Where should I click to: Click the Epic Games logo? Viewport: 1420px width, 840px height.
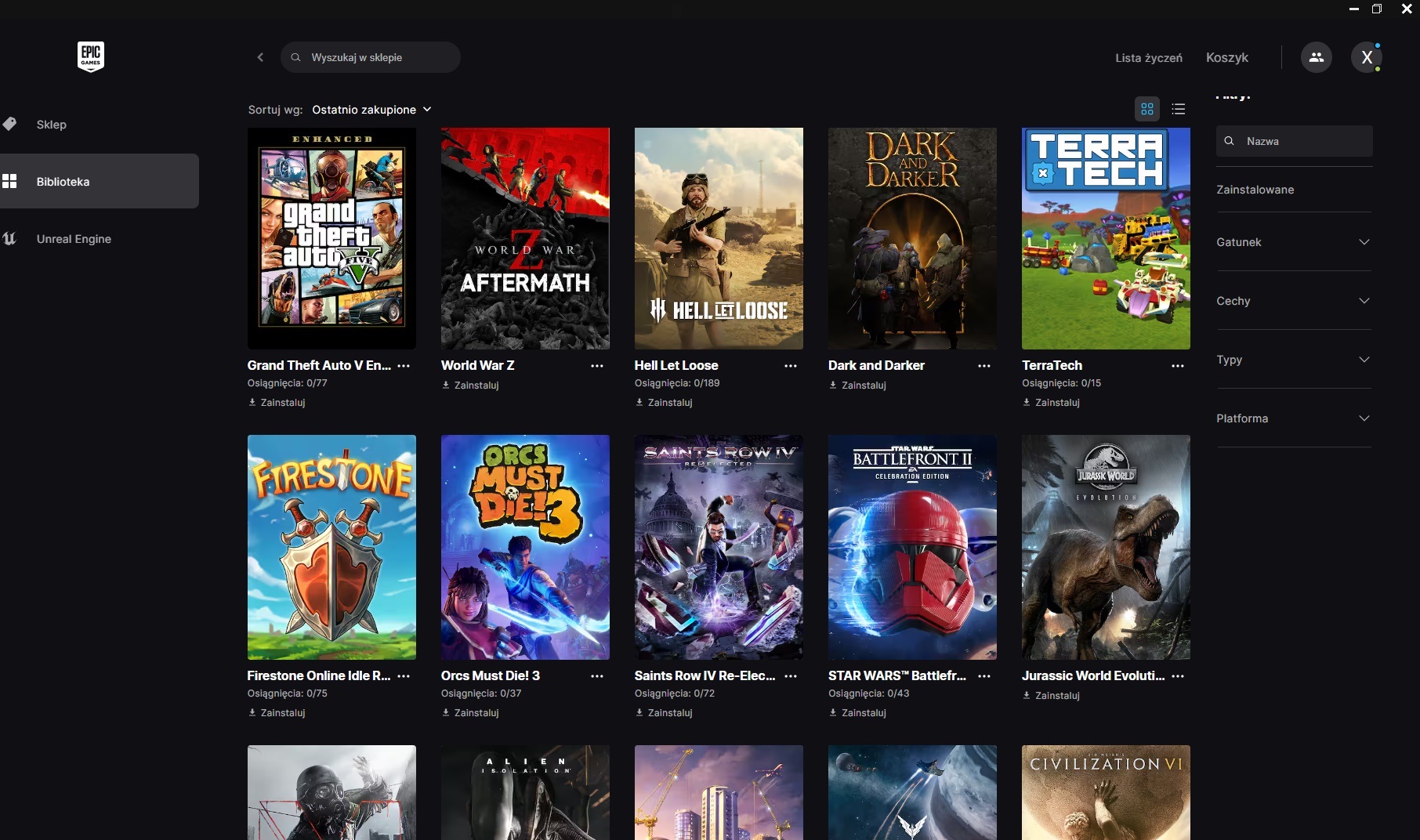[91, 57]
